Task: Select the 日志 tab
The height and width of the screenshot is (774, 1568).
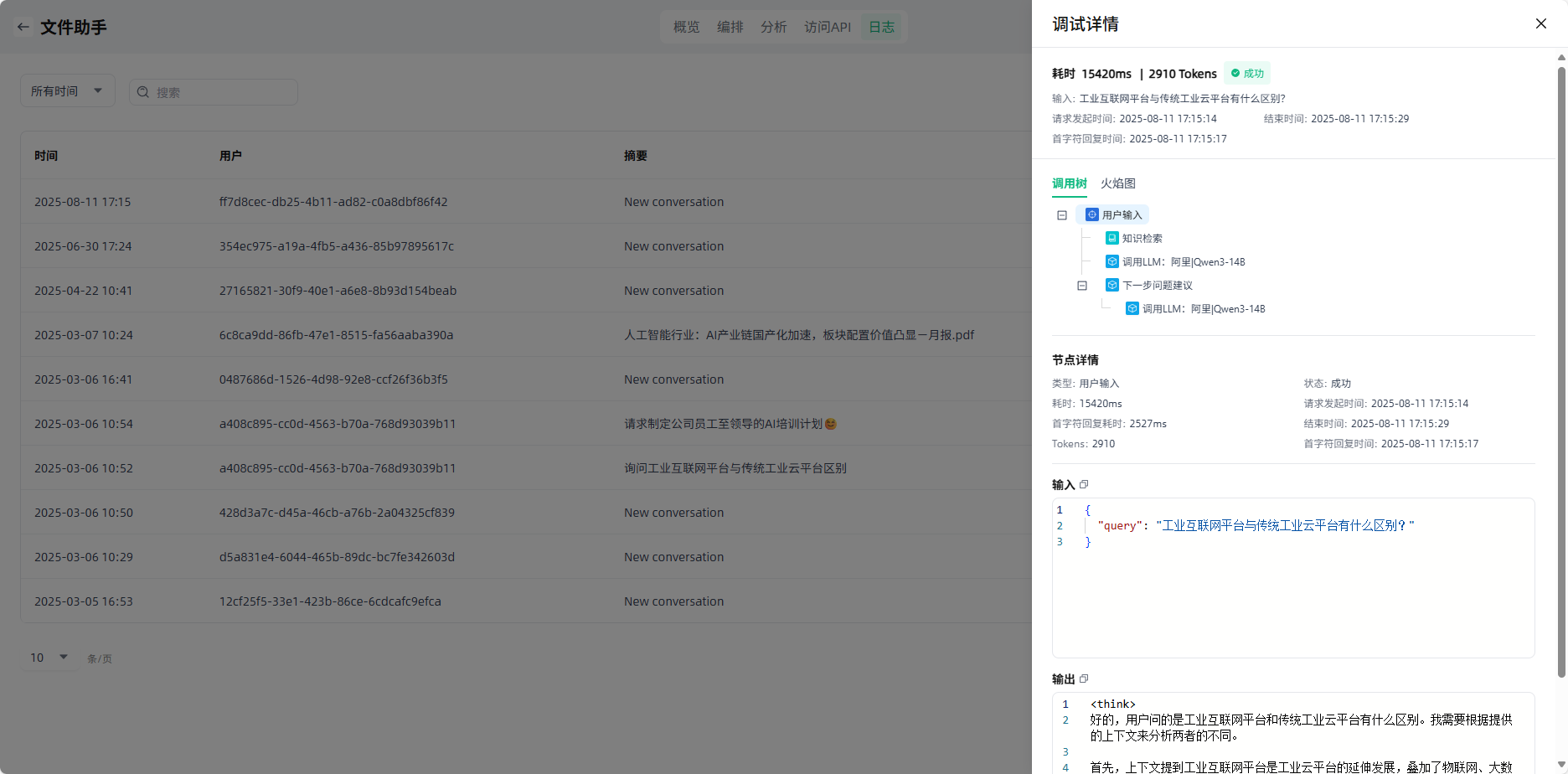Action: click(881, 27)
